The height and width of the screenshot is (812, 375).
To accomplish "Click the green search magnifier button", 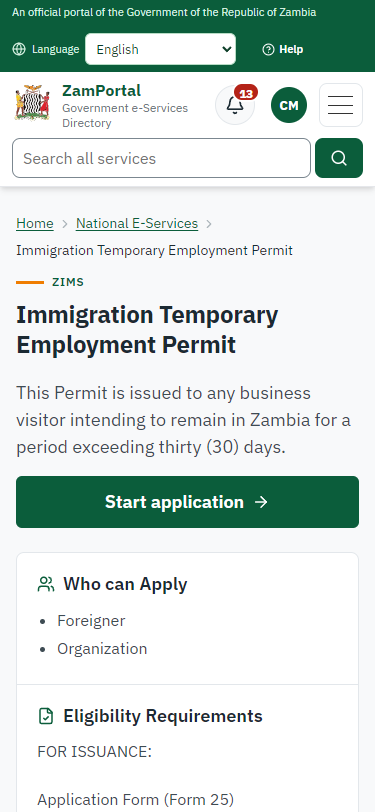I will tap(339, 158).
